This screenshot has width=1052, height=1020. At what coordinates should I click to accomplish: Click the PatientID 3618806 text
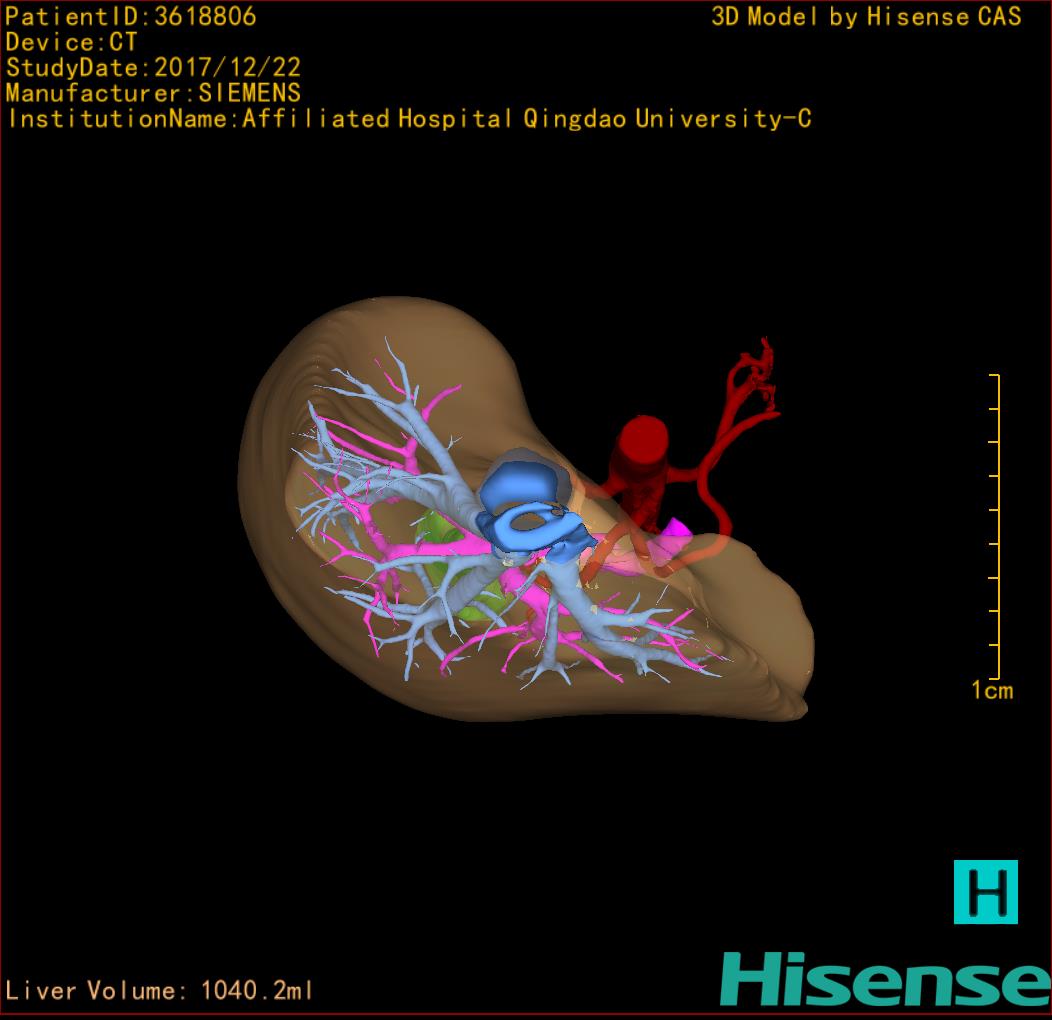[x=131, y=16]
